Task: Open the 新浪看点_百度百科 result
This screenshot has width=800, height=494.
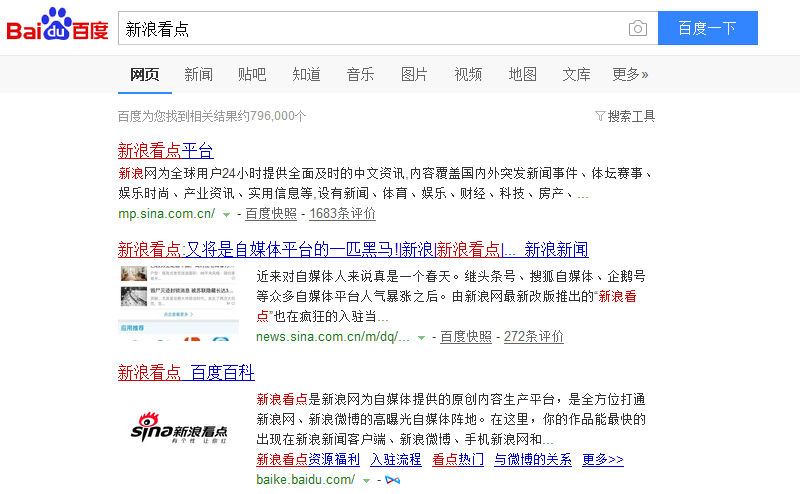Action: [186, 373]
